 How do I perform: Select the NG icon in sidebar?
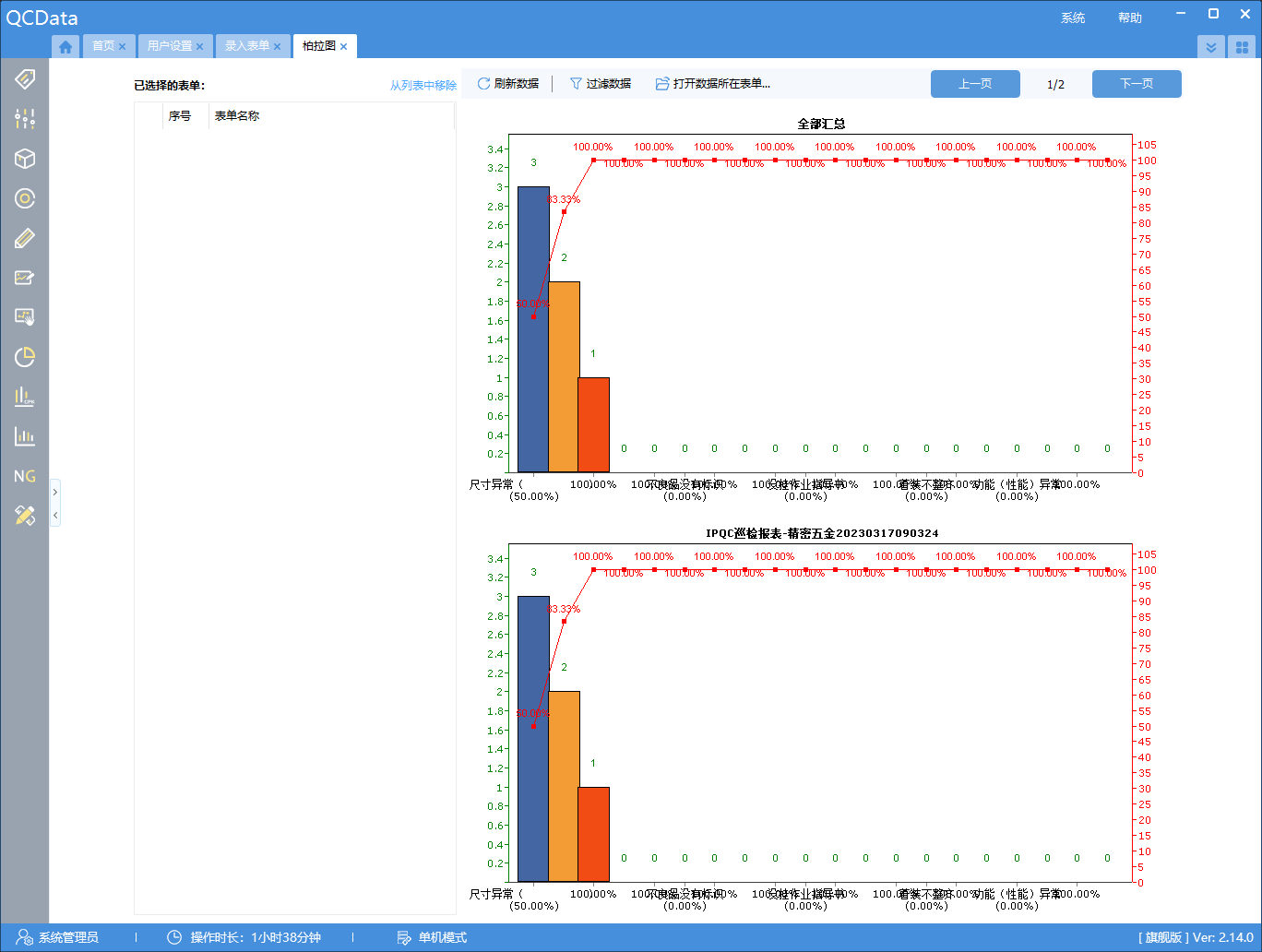coord(25,476)
